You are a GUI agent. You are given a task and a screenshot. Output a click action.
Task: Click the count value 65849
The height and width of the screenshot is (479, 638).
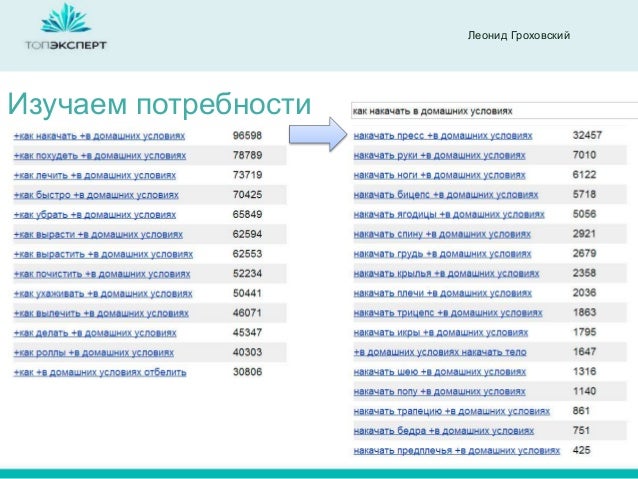click(x=247, y=214)
